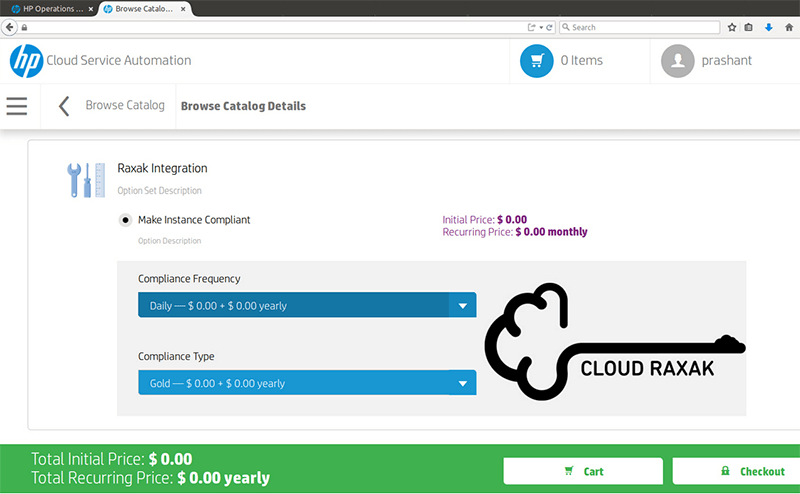Click the browser home icon
The image size is (800, 494).
click(x=789, y=27)
